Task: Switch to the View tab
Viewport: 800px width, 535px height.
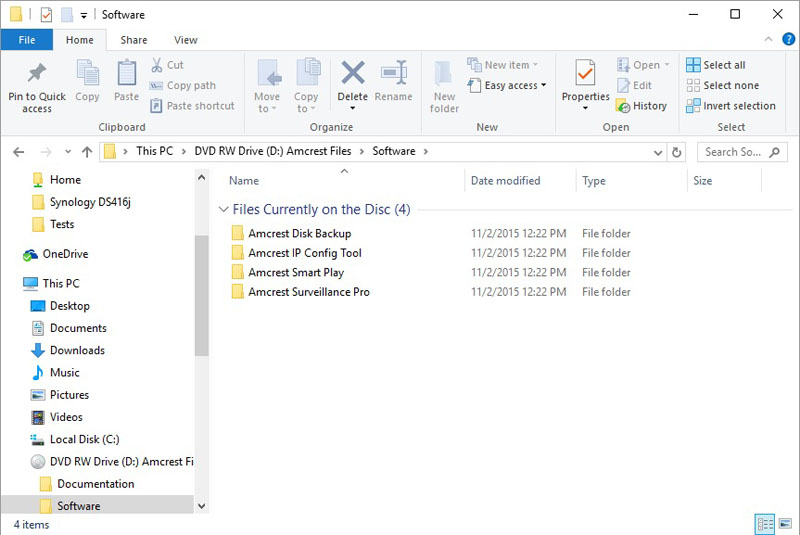Action: 186,40
